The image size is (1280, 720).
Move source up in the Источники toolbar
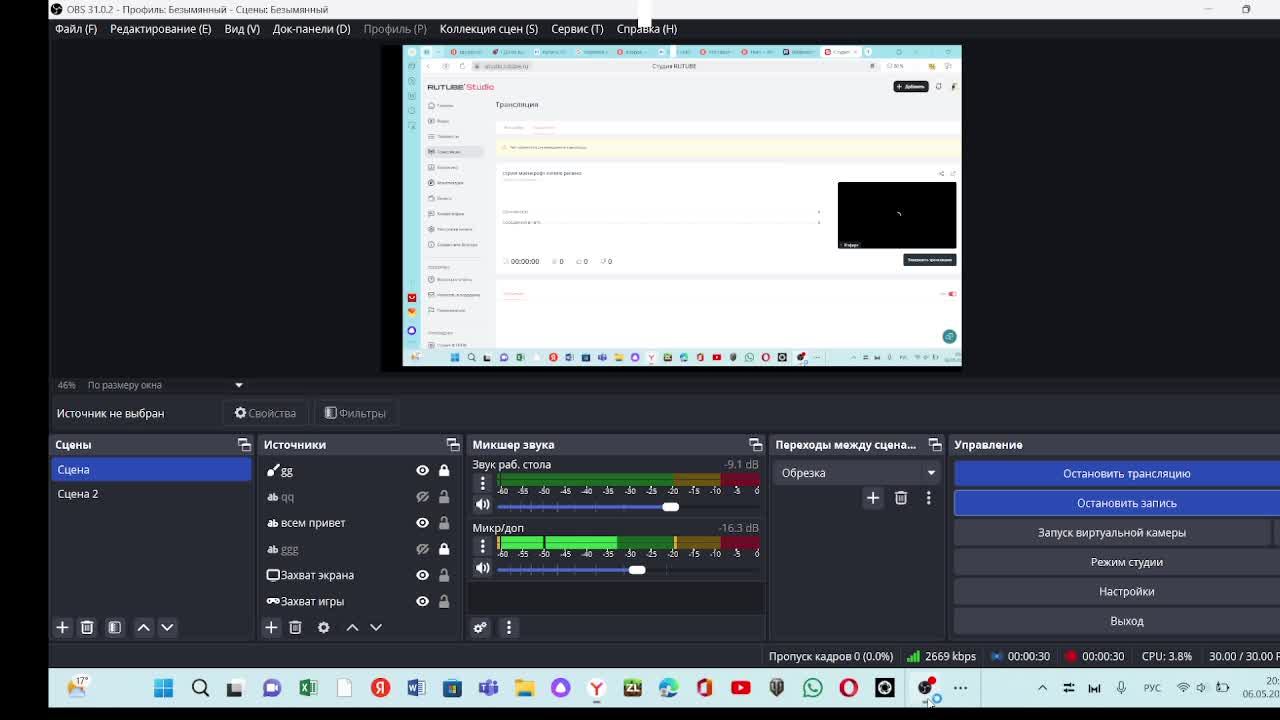(x=352, y=627)
